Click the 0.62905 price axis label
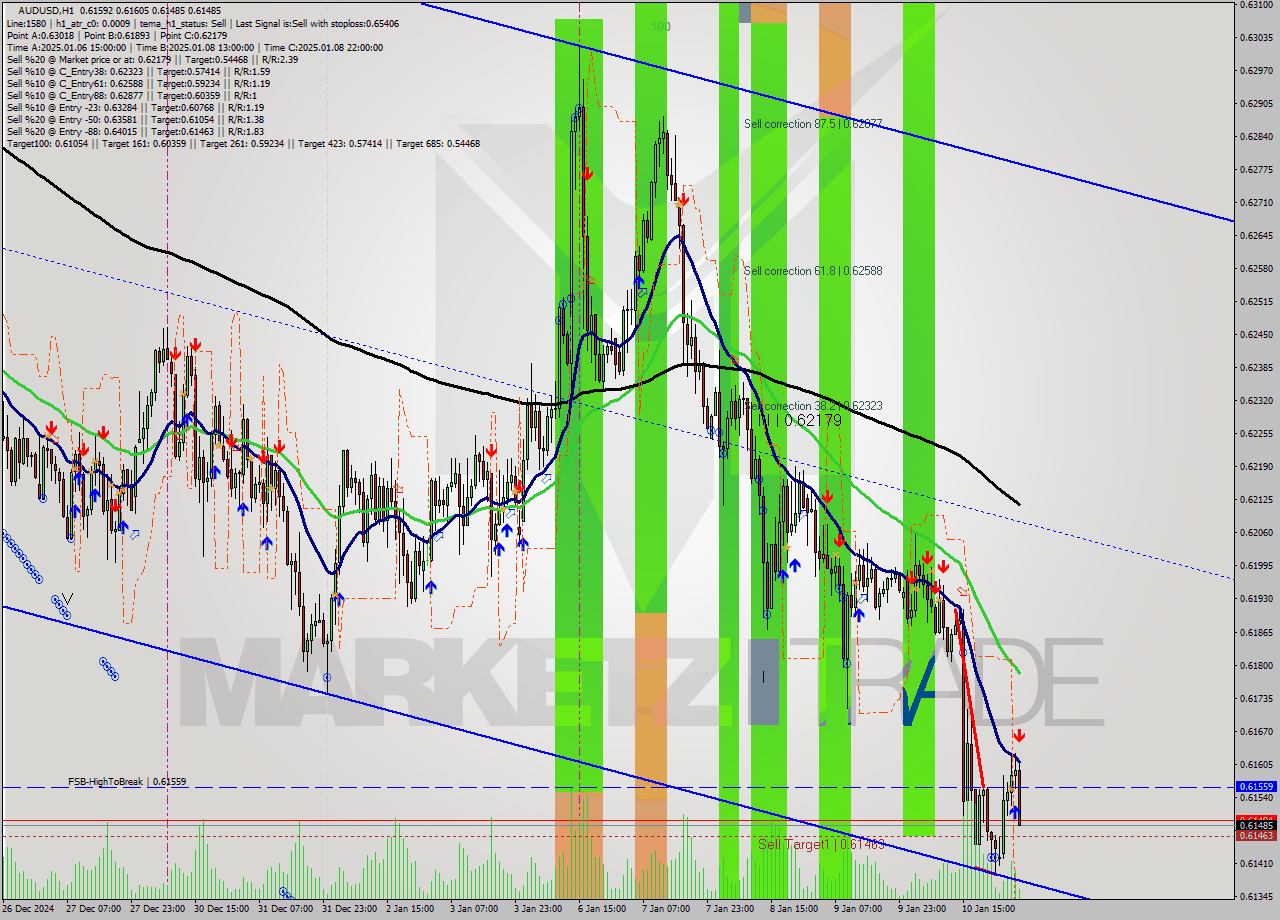1280x920 pixels. (1255, 104)
